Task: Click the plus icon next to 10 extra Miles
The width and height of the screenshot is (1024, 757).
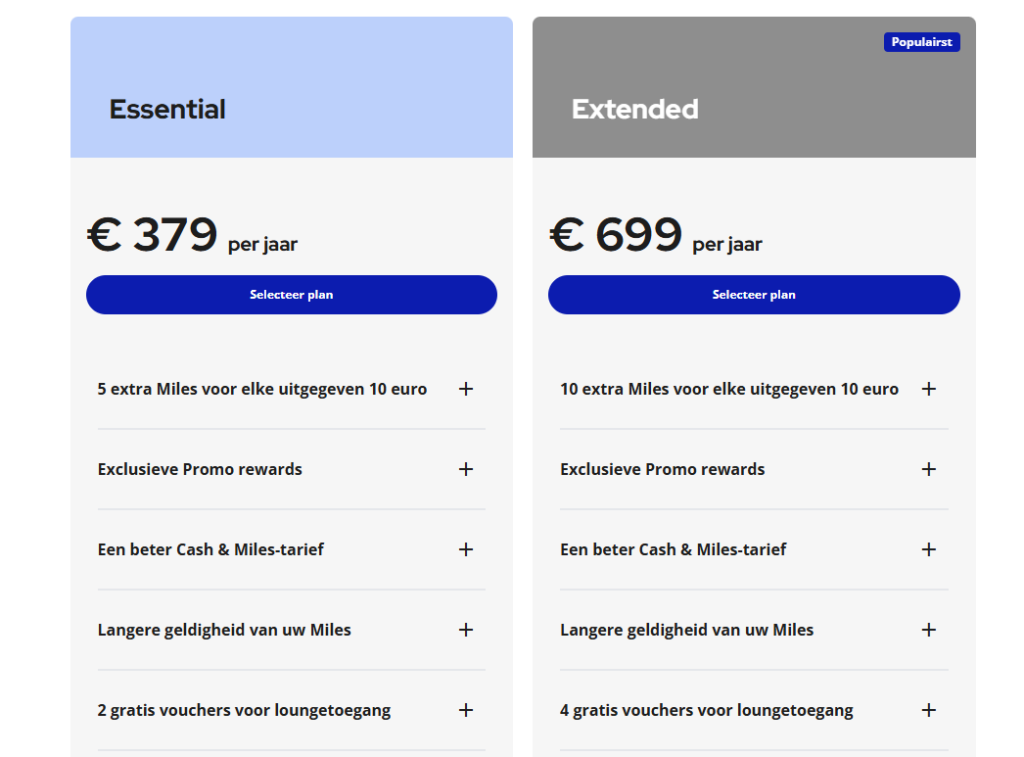Action: click(x=929, y=389)
